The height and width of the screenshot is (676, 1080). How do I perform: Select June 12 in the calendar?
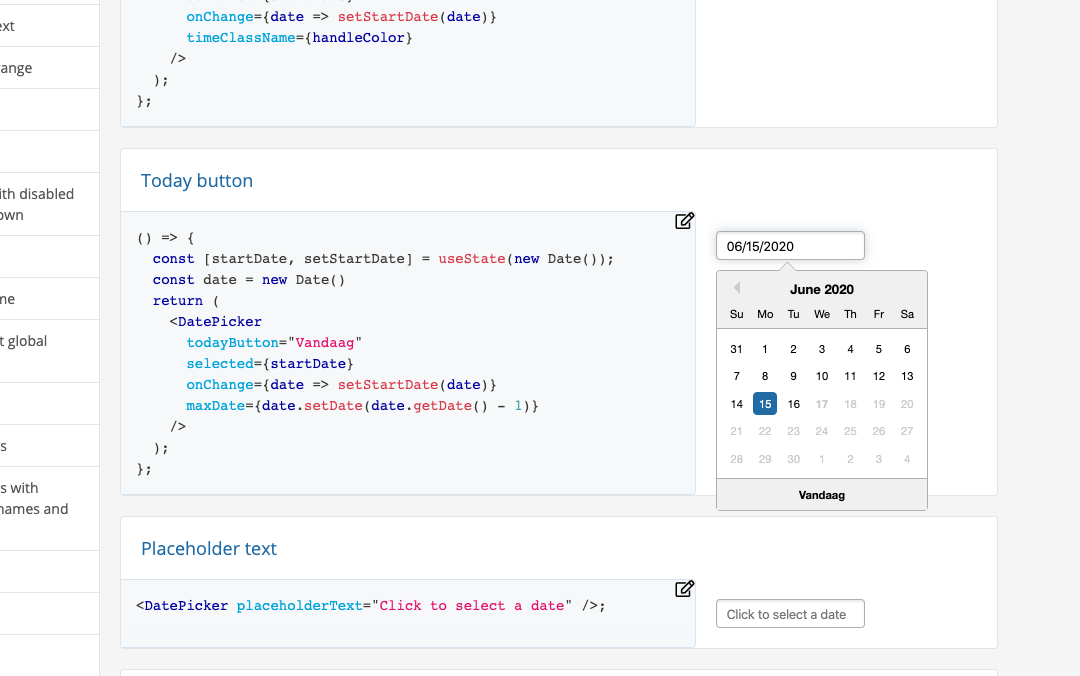pyautogui.click(x=879, y=376)
